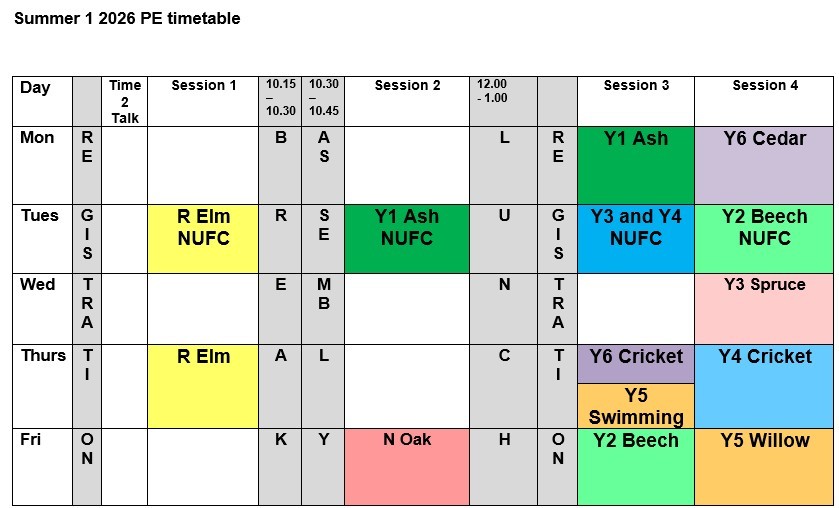Viewport: 839px width, 508px height.
Task: Click the Summer 1 2026 PE timetable title
Action: pyautogui.click(x=127, y=18)
